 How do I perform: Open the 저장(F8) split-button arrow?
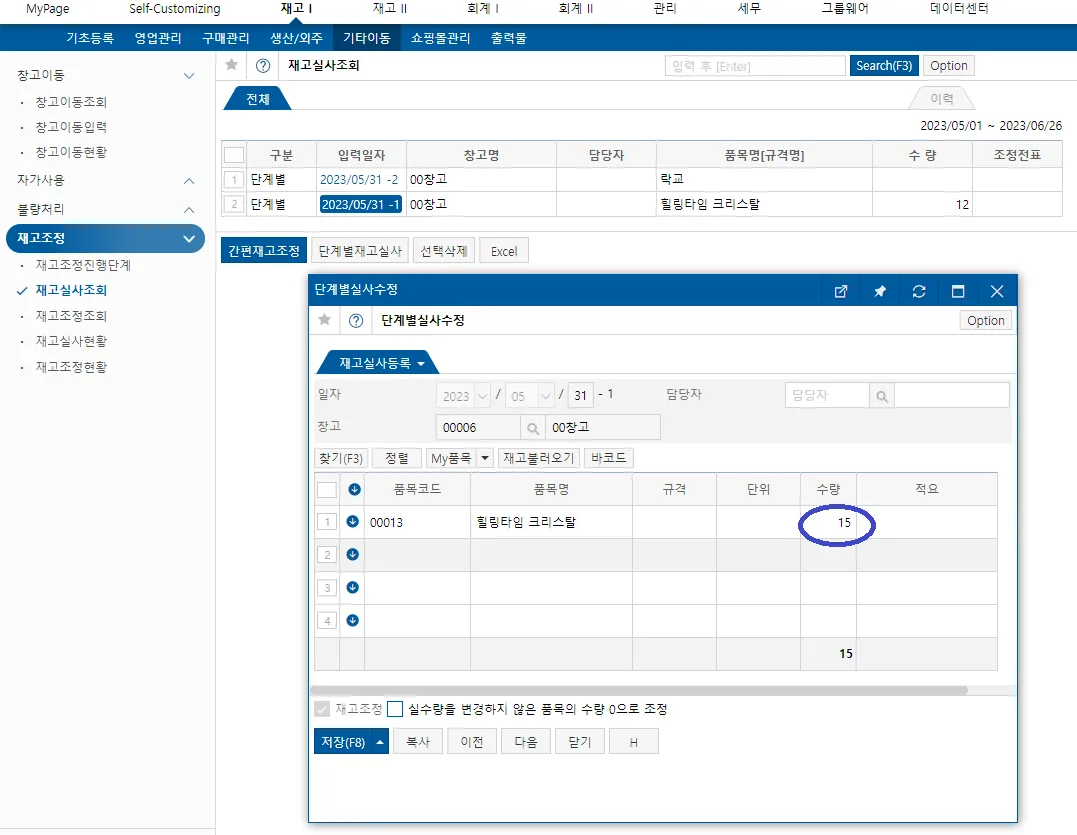[x=380, y=742]
